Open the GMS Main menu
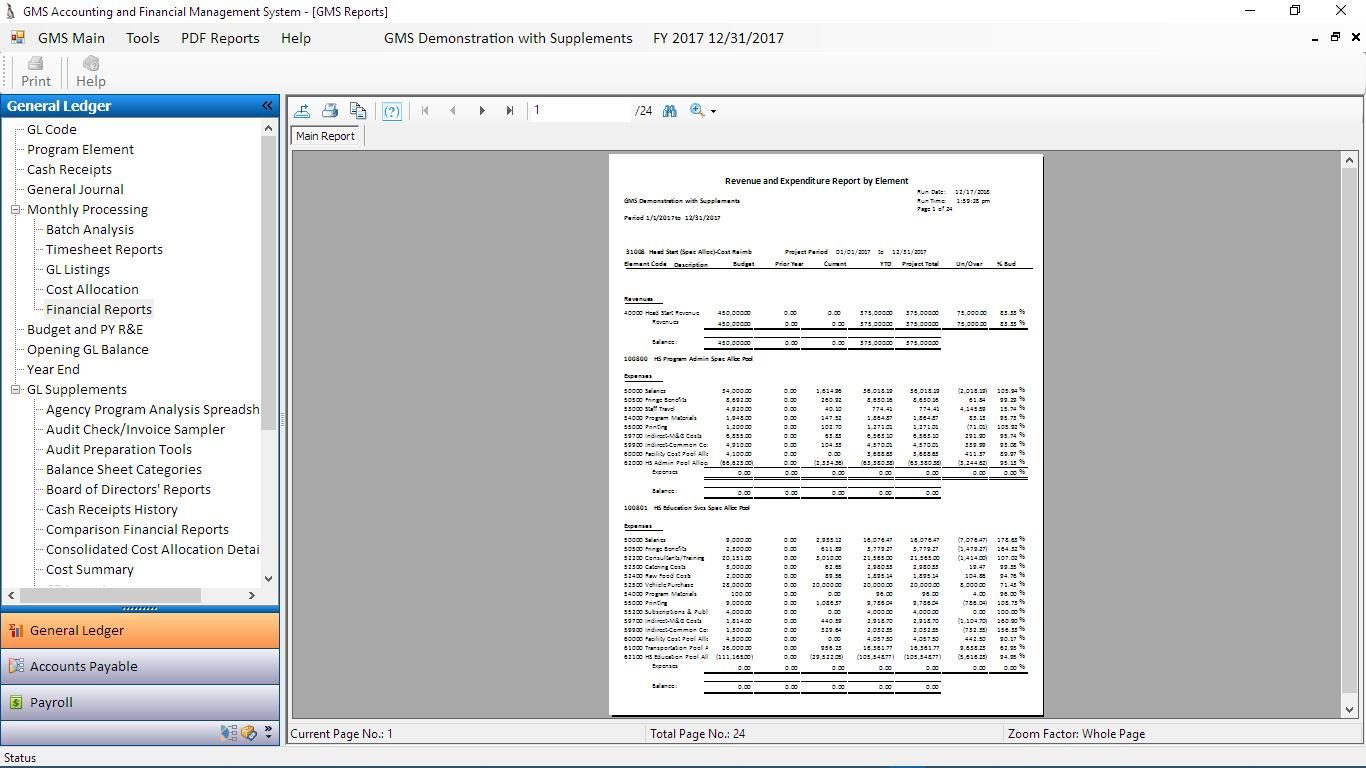The image size is (1366, 768). tap(71, 38)
